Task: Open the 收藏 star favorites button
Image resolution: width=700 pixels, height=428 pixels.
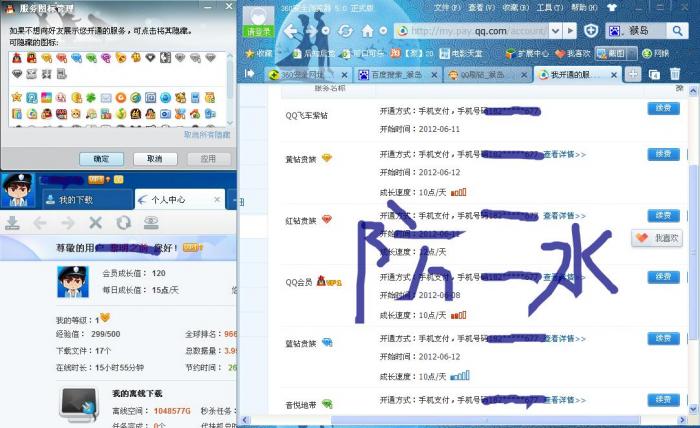Action: [x=258, y=54]
